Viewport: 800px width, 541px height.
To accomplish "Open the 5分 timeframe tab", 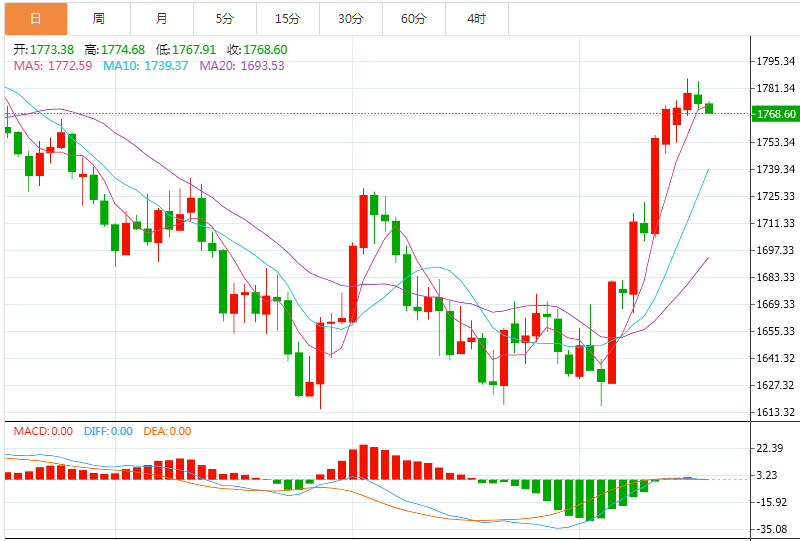I will [225, 19].
